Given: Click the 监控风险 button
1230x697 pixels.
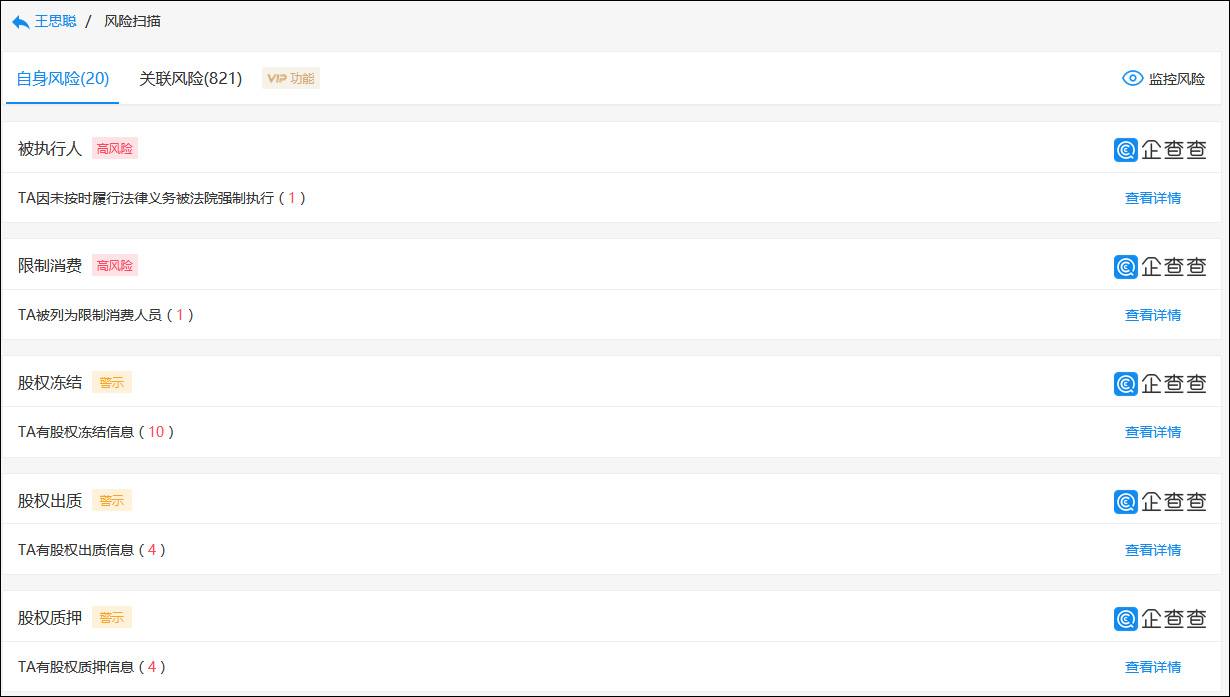Looking at the screenshot, I should pos(1176,79).
